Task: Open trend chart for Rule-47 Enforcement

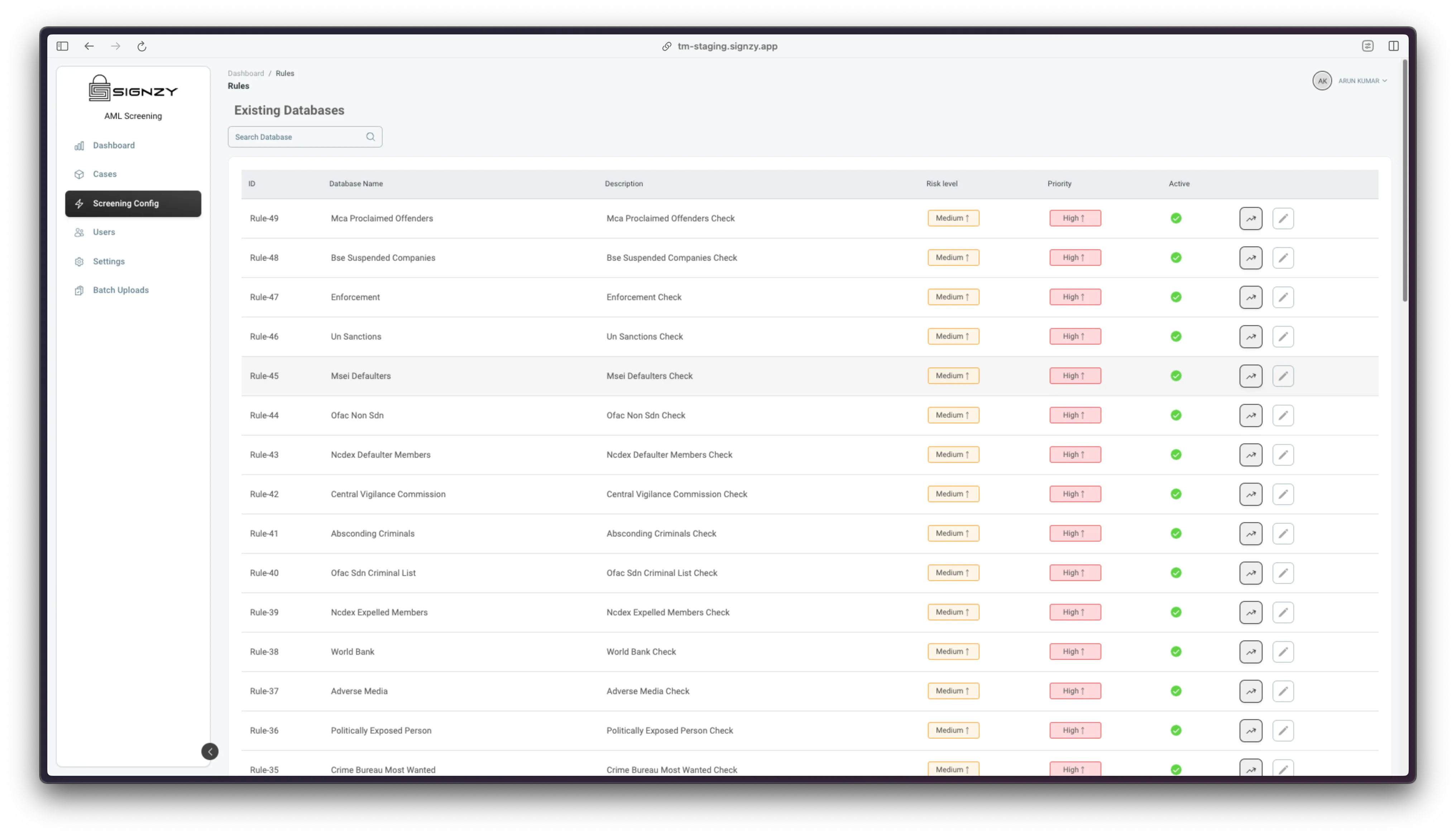Action: tap(1250, 297)
